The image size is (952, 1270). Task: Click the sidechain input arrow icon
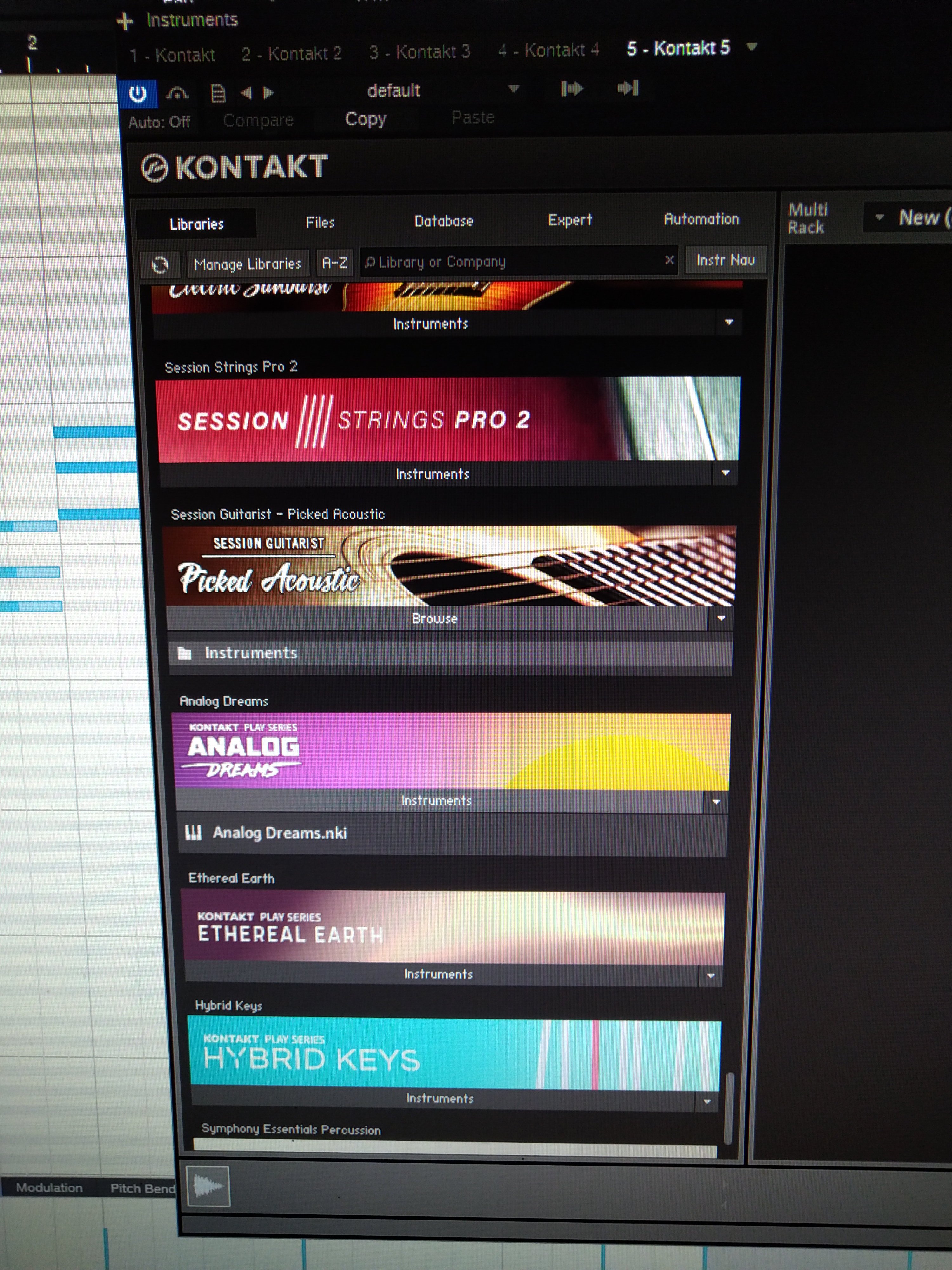click(572, 88)
